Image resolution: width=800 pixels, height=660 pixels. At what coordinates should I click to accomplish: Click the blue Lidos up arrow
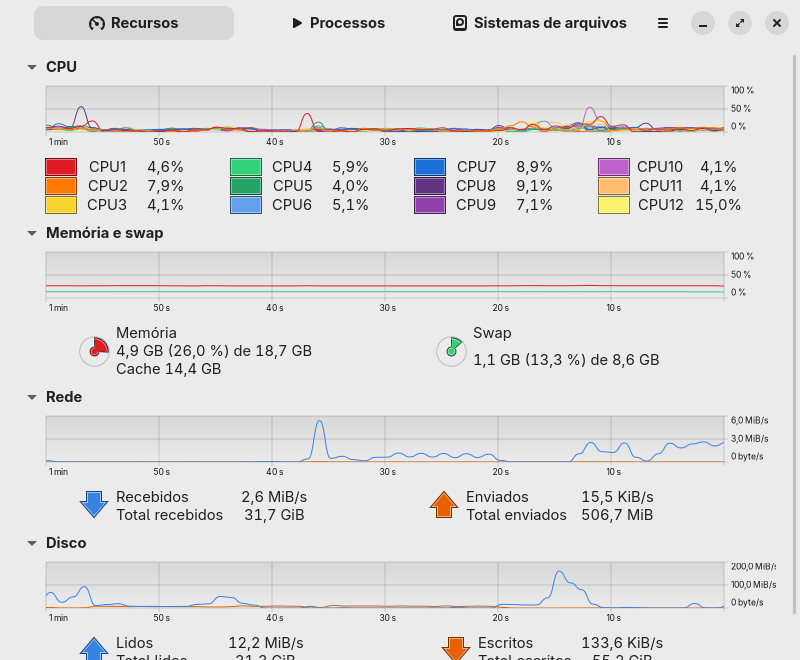pos(94,648)
